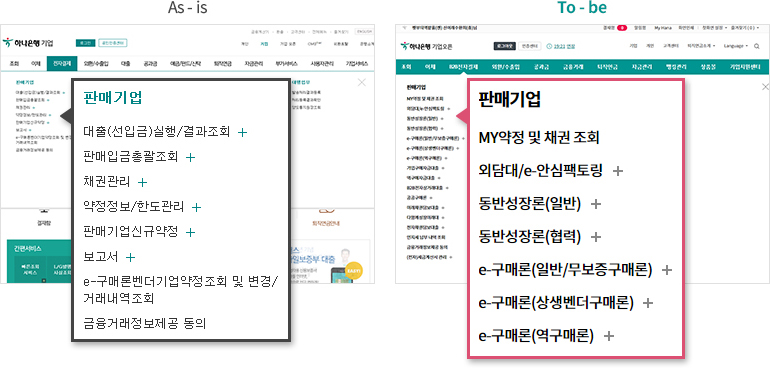This screenshot has width=770, height=368.
Task: Click the ENGLISH button at As-is top right
Action: 364,31
